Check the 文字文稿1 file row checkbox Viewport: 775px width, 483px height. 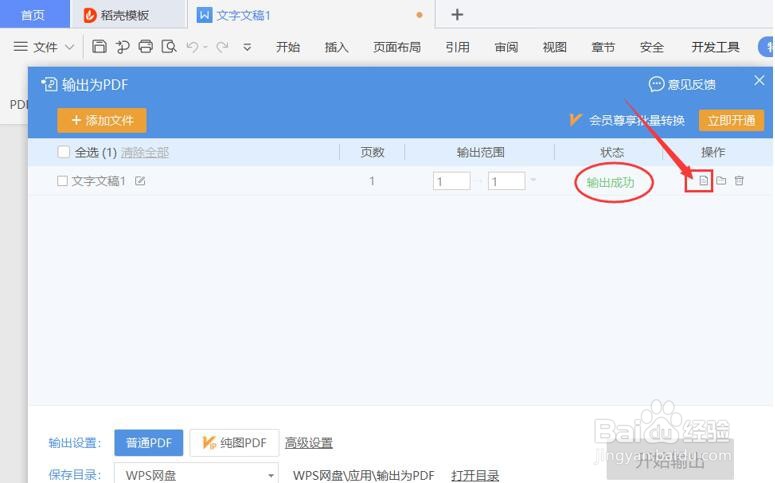click(x=62, y=181)
